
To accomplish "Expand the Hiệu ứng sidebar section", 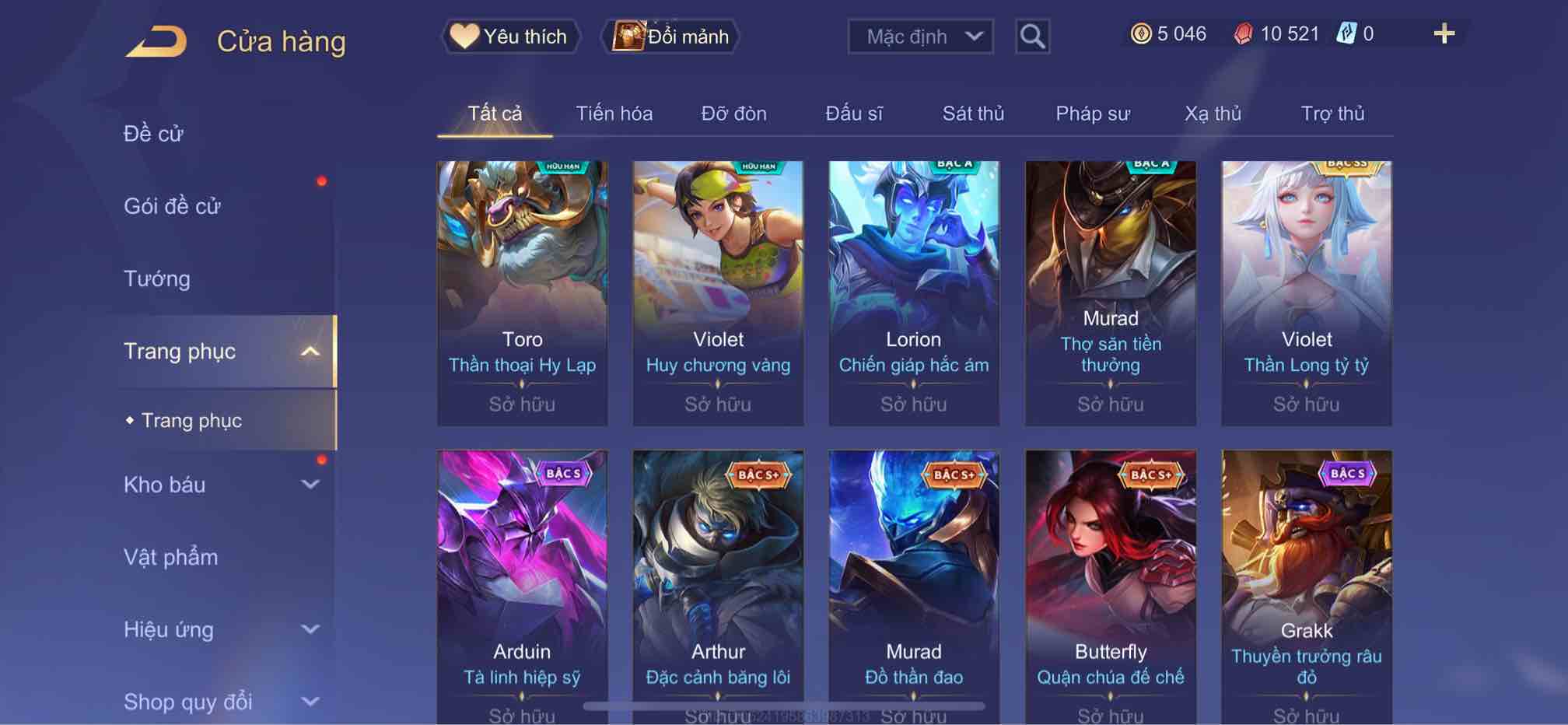I will coord(310,629).
